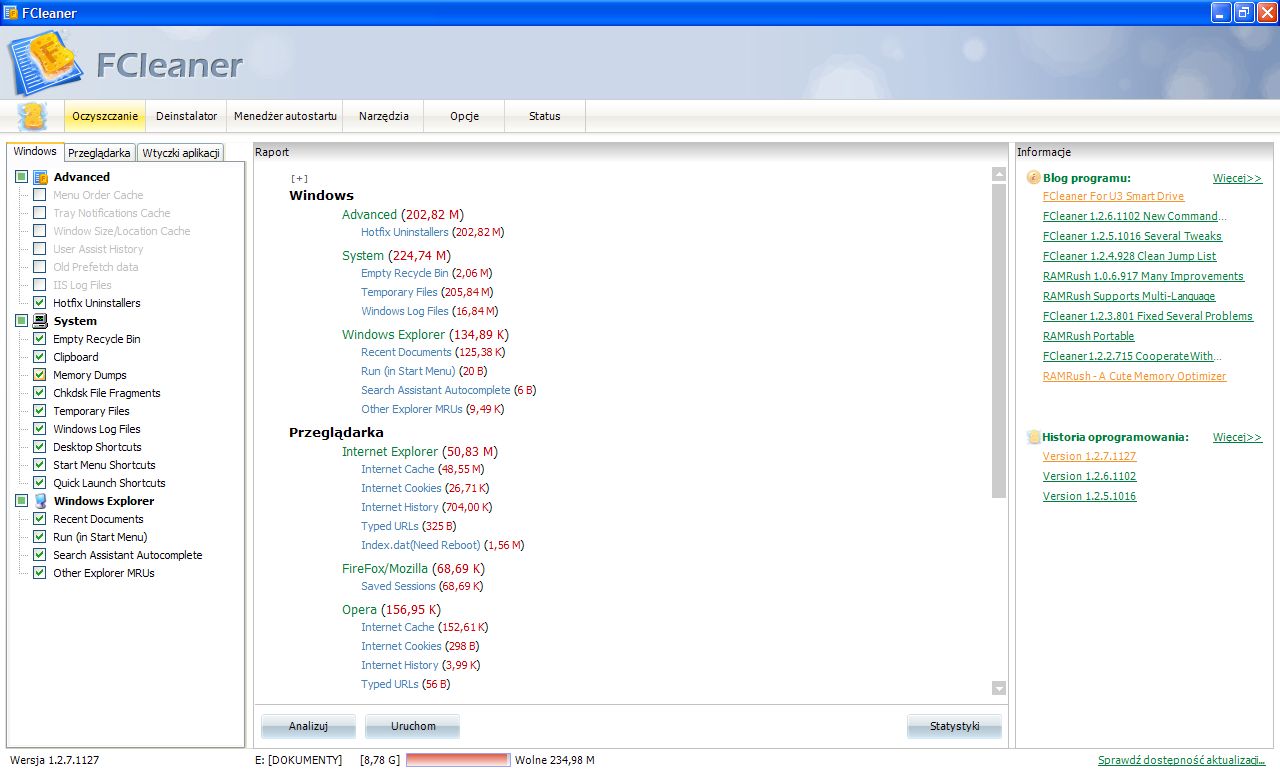Select Index.dat(Need Reboot) report entry
Screen dimensions: 1280x770
pyautogui.click(x=421, y=545)
